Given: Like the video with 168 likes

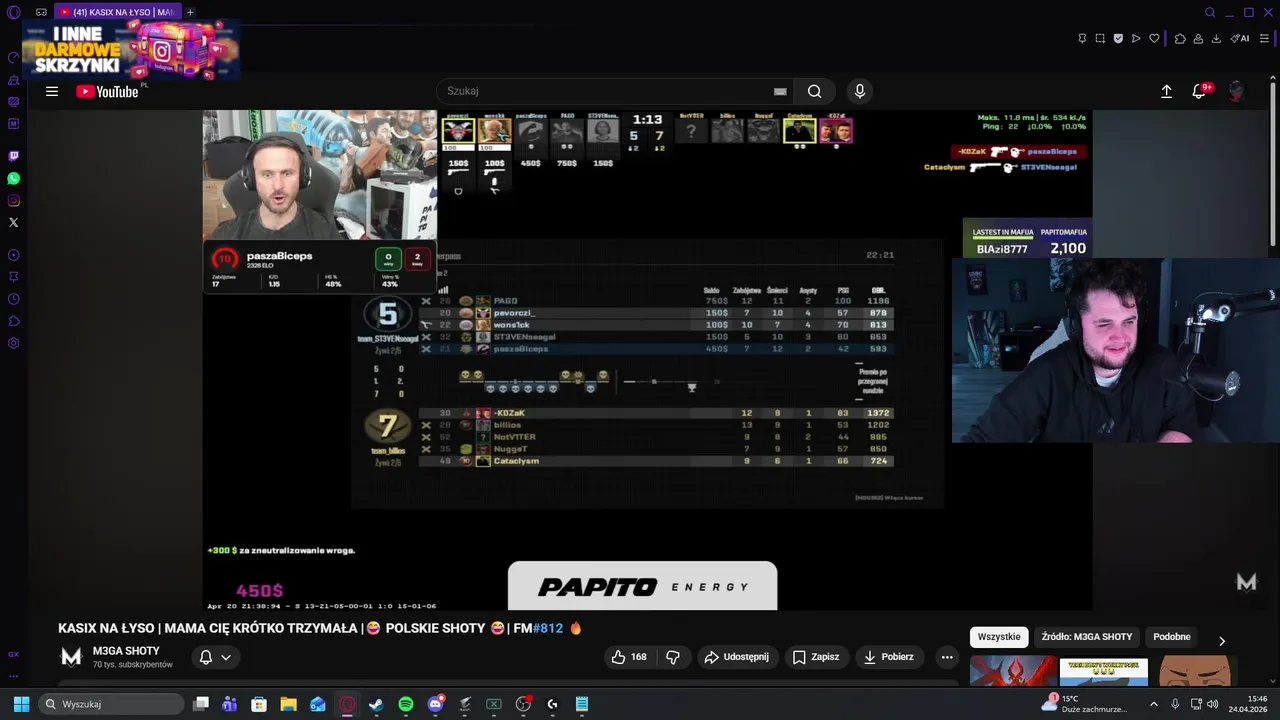Looking at the screenshot, I should 629,657.
